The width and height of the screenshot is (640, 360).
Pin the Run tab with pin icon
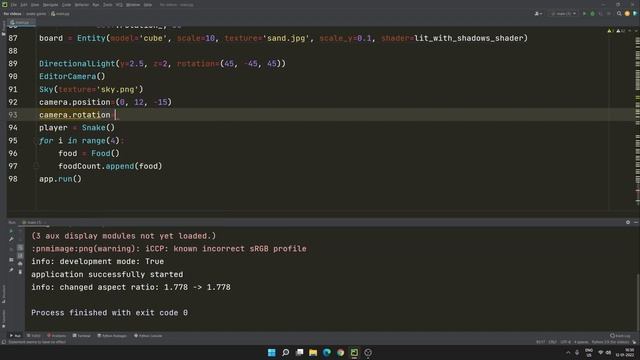(x=11, y=270)
